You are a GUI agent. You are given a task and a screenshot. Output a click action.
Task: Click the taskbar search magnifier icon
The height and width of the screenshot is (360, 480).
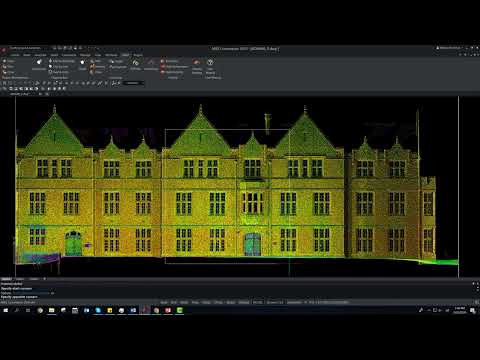(x=17, y=310)
